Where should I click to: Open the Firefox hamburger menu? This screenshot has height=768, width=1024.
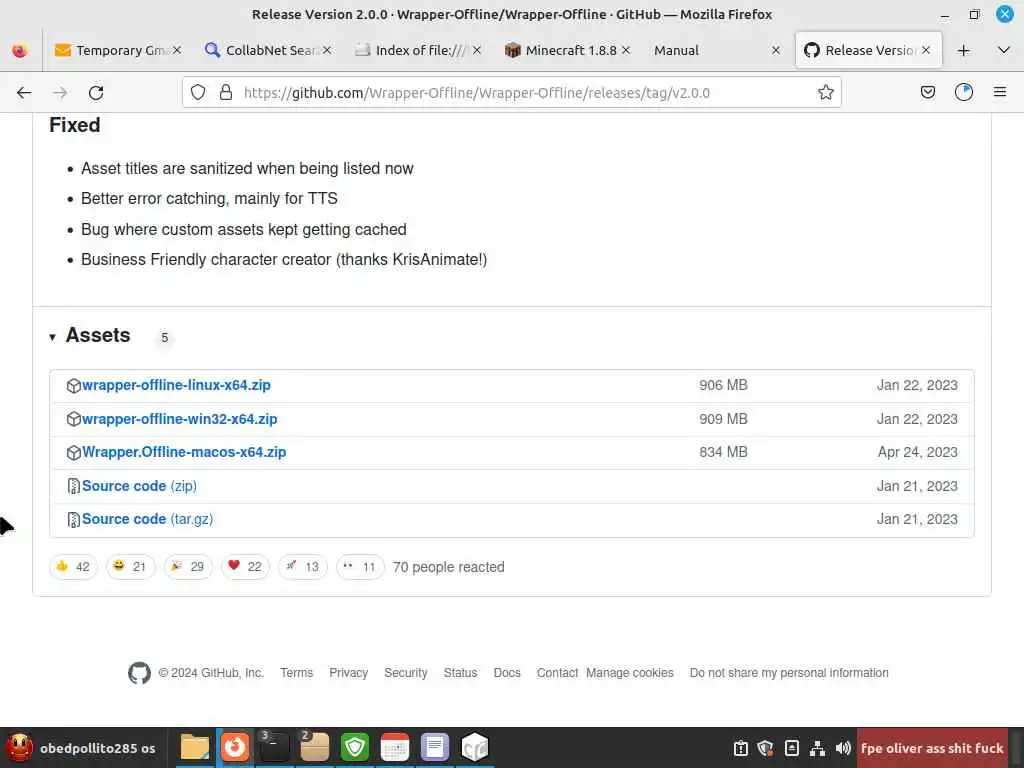tap(1000, 93)
